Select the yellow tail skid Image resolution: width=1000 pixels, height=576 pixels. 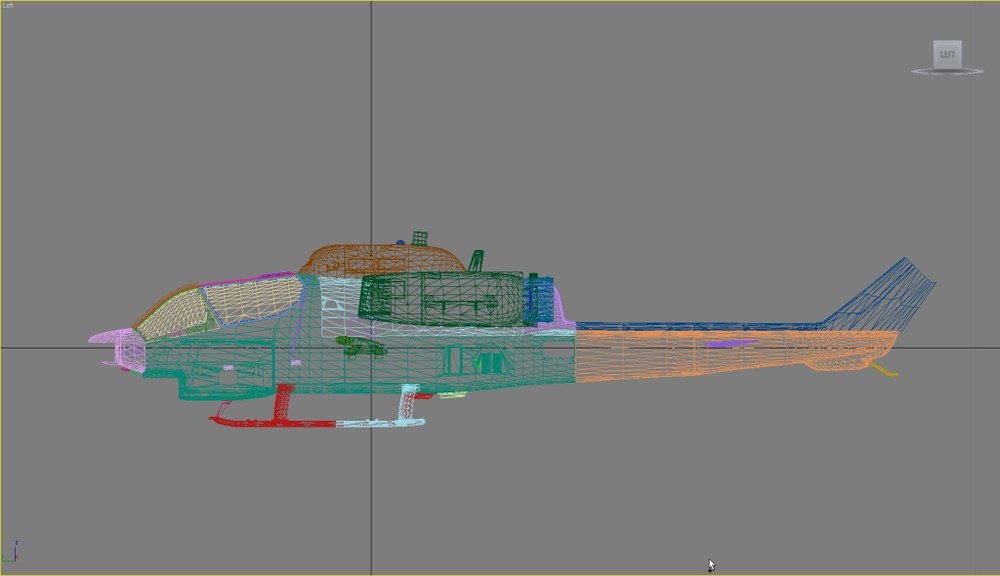885,369
